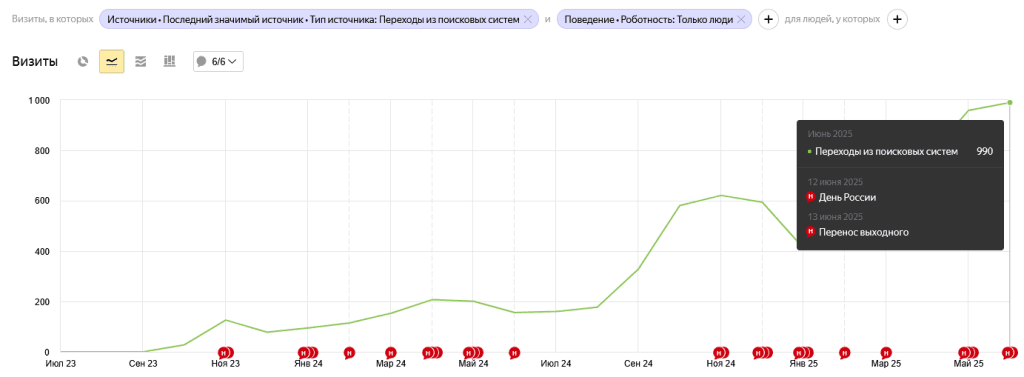Click the holiday marker cluster at Май 25
This screenshot has width=1024, height=377.
click(x=968, y=353)
